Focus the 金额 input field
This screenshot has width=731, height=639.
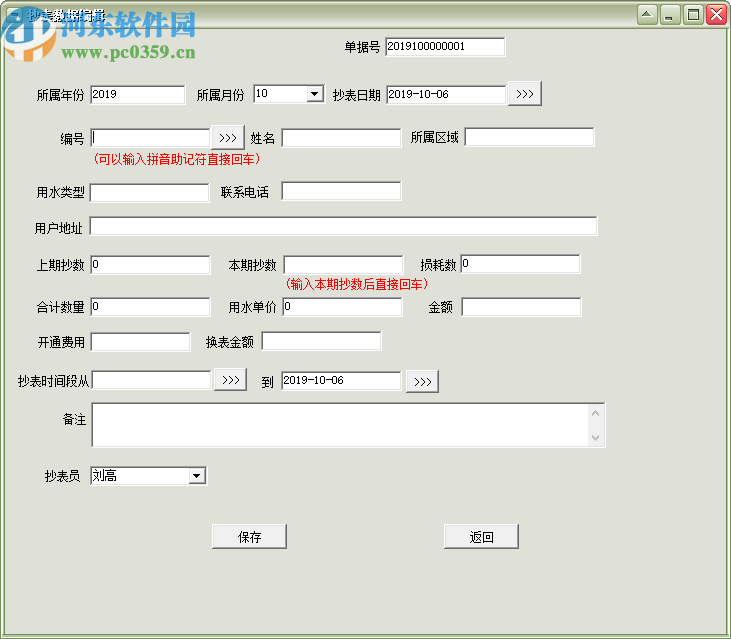[521, 307]
